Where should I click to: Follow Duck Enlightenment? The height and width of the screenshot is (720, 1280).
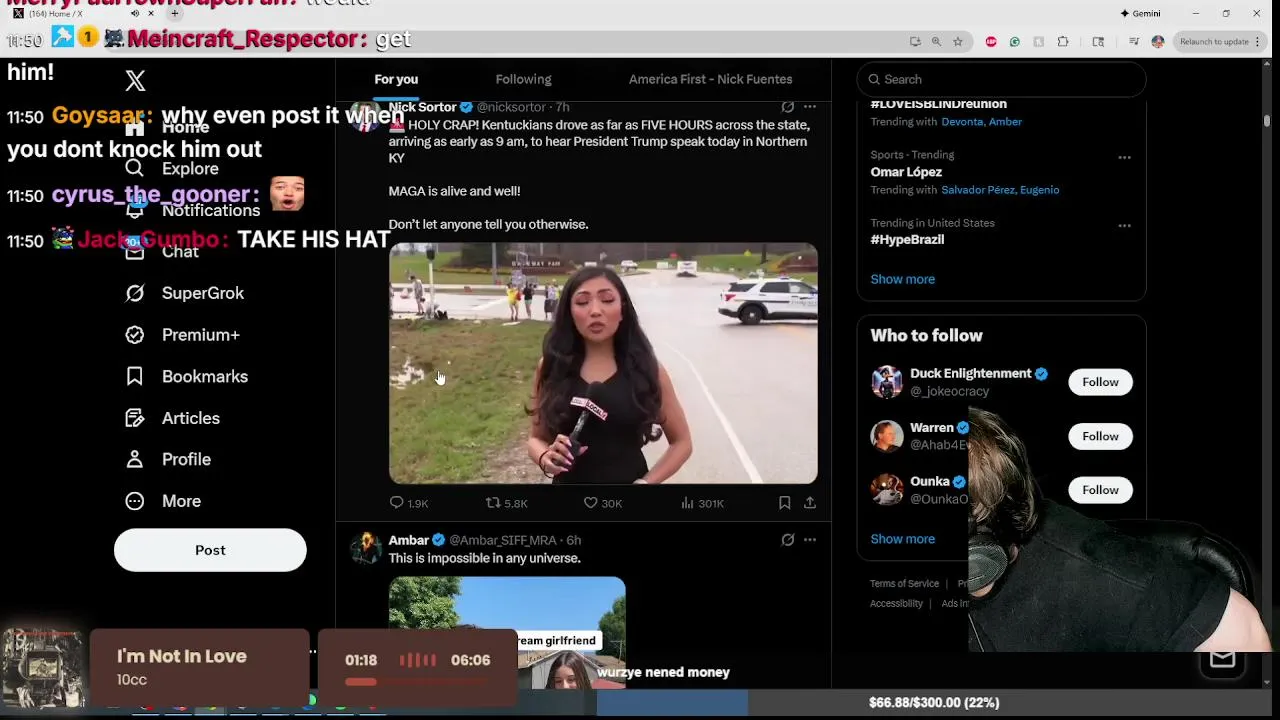1100,382
